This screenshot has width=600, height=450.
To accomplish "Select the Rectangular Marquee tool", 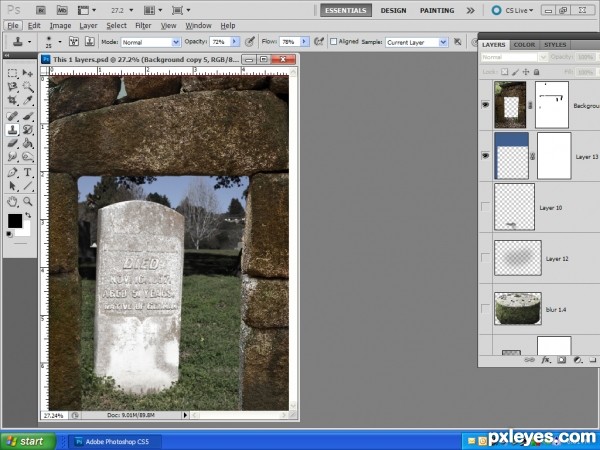I will [x=12, y=73].
